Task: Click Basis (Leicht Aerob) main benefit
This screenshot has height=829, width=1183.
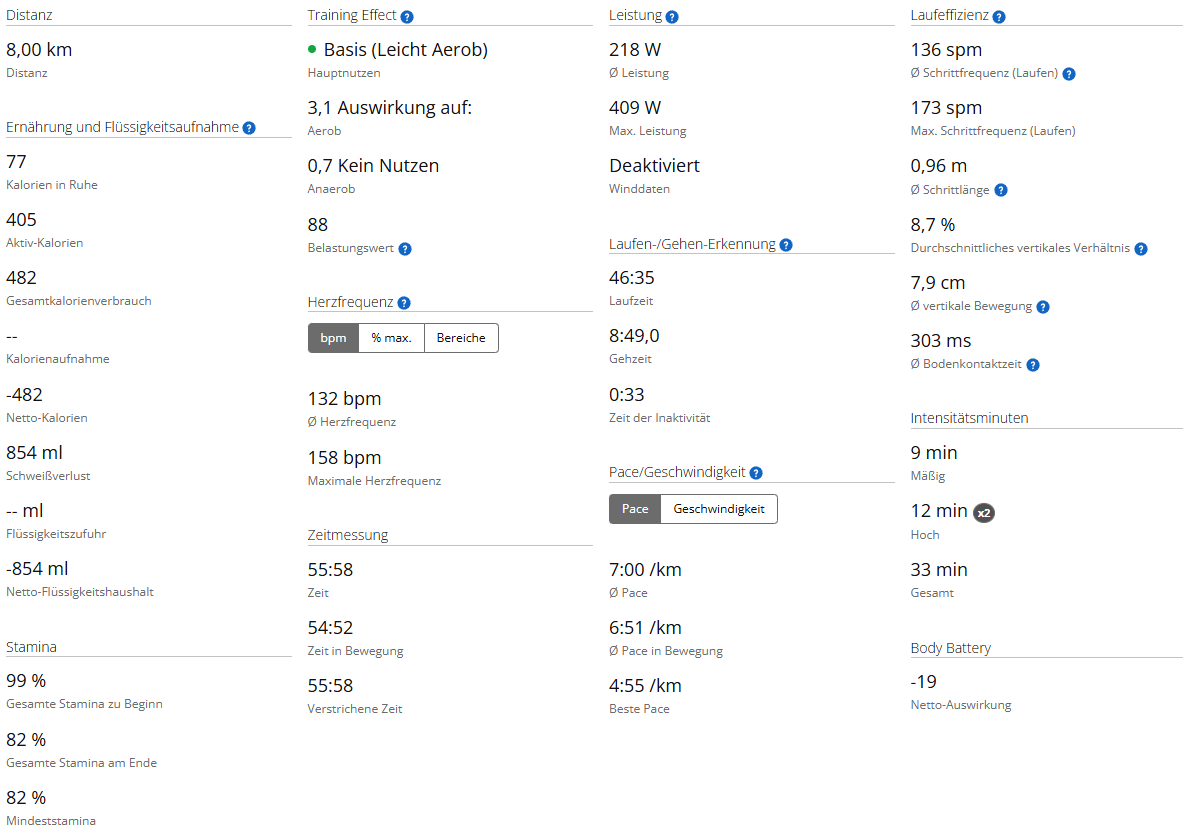Action: 406,50
